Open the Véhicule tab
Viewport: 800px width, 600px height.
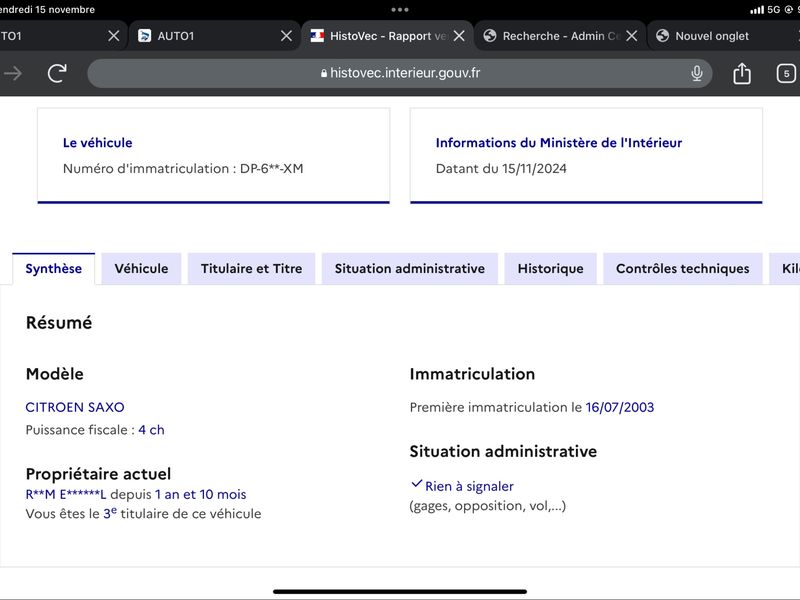(x=141, y=268)
